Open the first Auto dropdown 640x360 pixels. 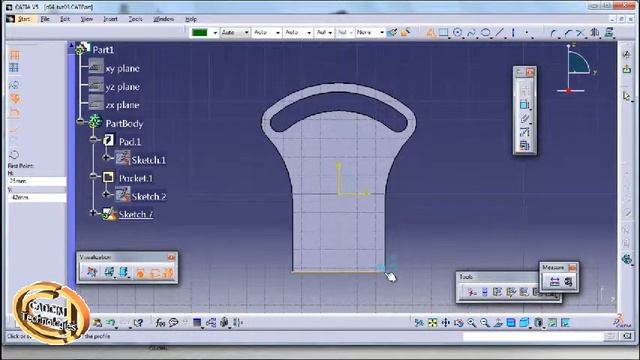pyautogui.click(x=247, y=33)
